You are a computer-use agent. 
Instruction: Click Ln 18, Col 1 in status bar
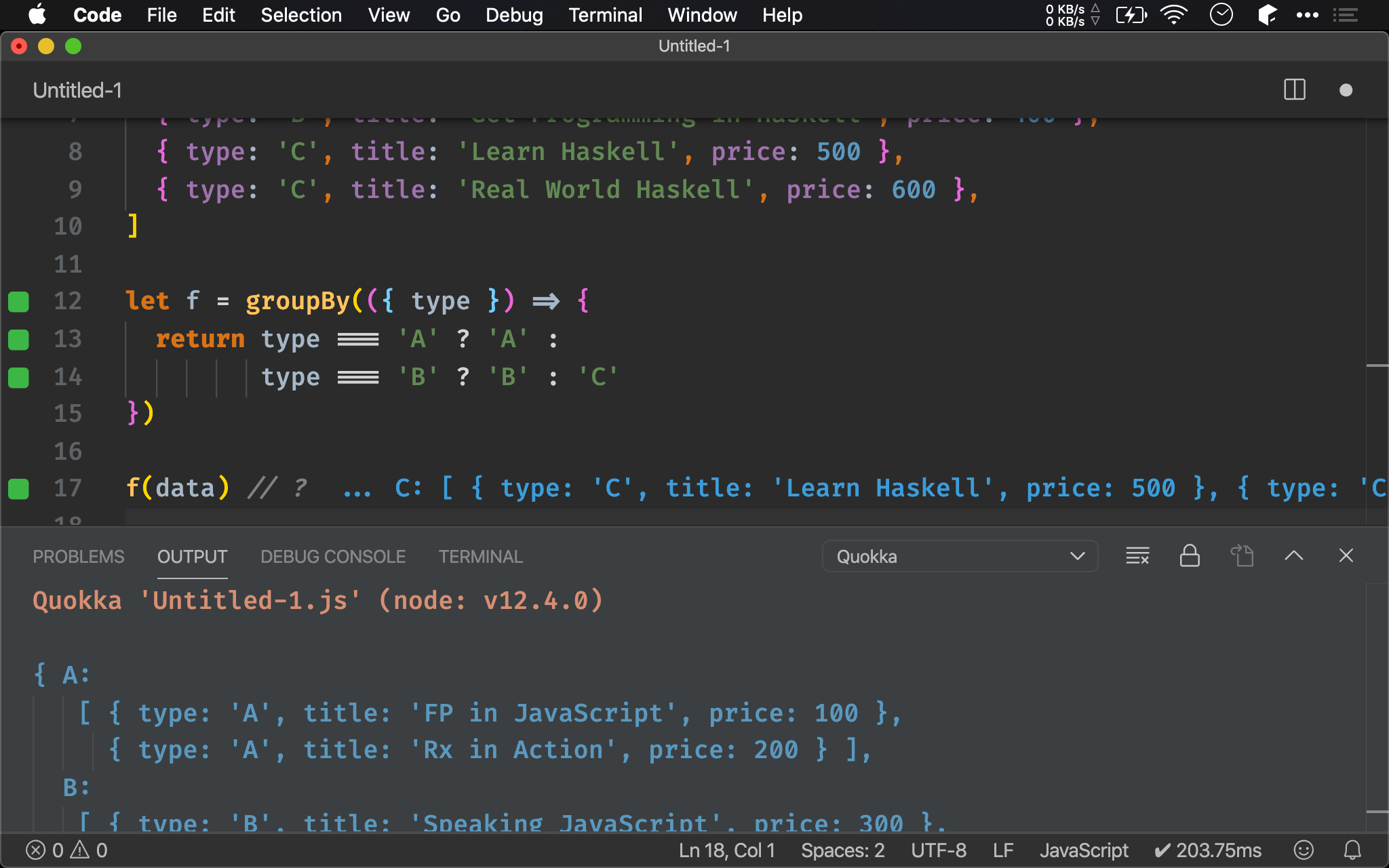727,850
